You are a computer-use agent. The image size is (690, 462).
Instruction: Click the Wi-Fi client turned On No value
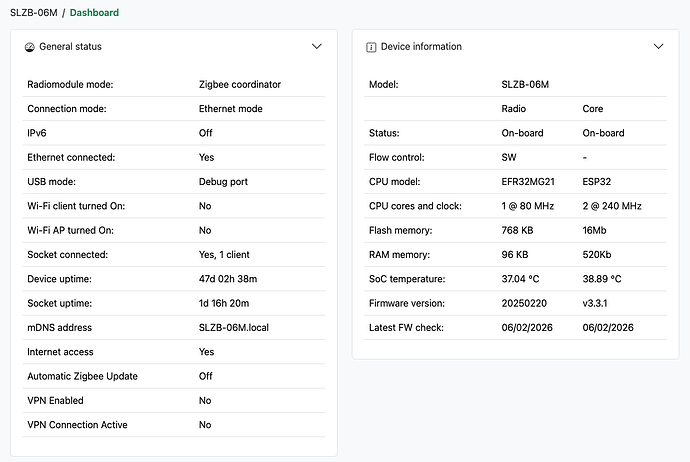click(205, 206)
